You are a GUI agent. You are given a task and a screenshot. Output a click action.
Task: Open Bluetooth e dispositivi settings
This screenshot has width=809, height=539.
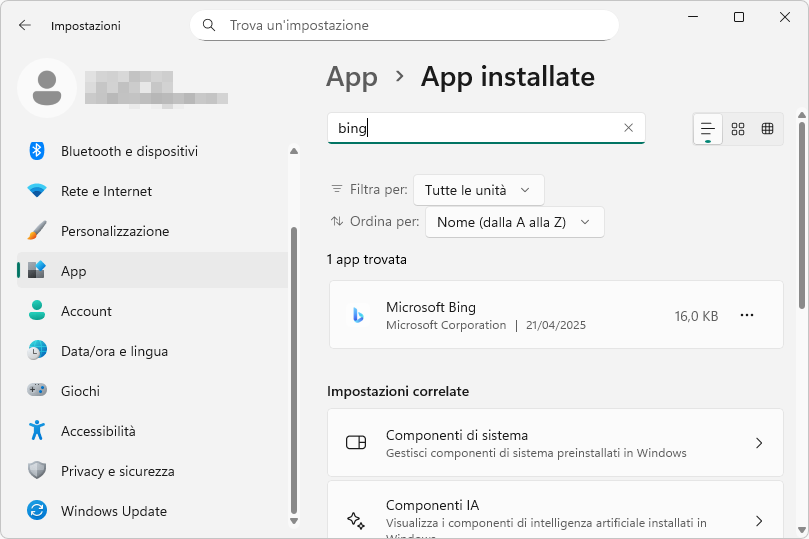(x=153, y=151)
